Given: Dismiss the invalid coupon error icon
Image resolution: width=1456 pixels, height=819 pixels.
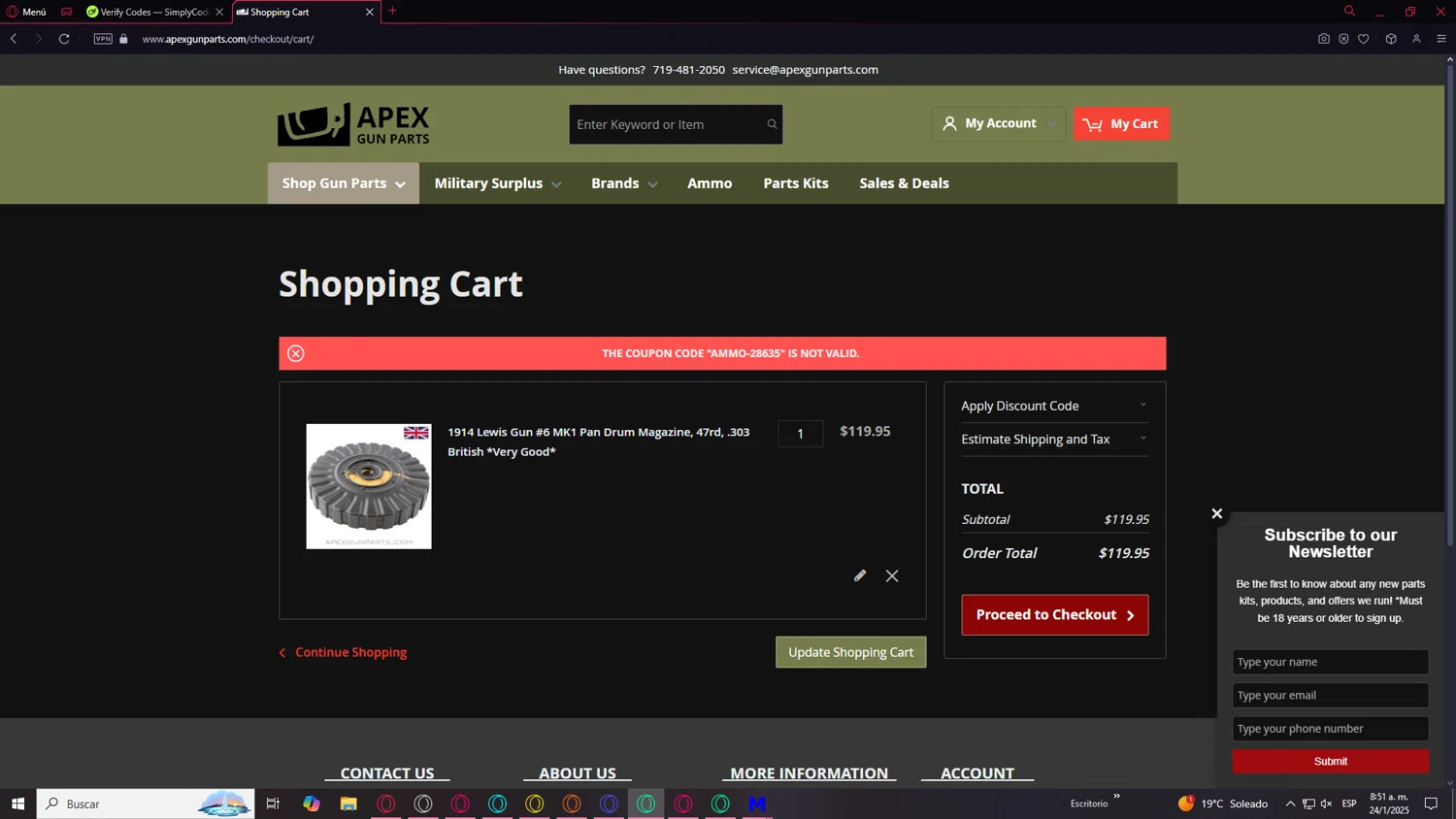Looking at the screenshot, I should pyautogui.click(x=296, y=353).
